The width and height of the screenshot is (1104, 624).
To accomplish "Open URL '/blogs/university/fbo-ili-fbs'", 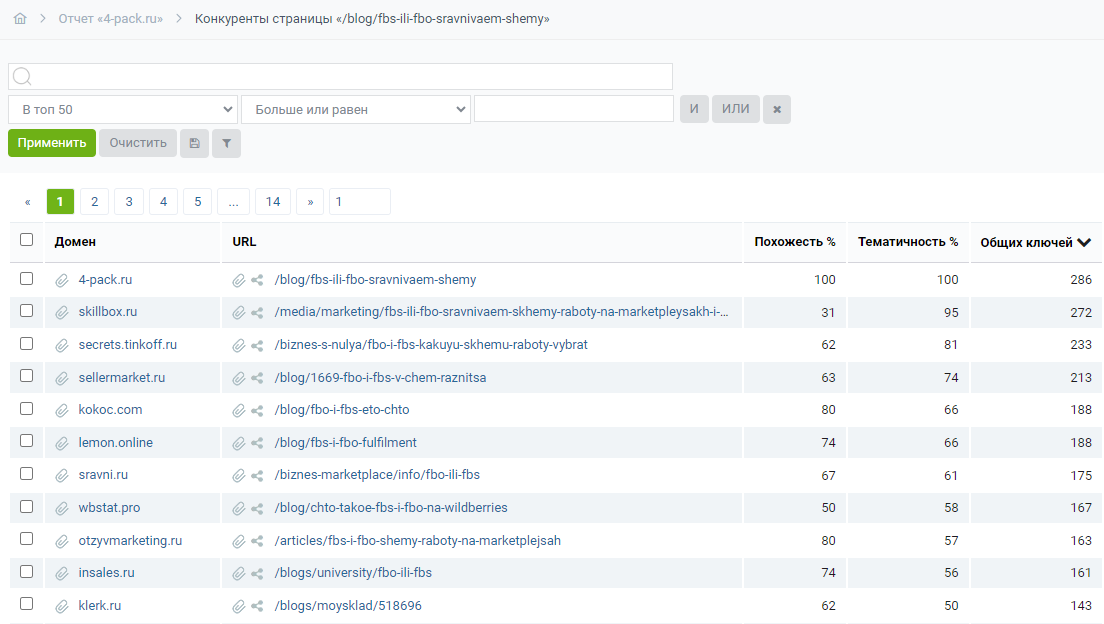I will 353,573.
